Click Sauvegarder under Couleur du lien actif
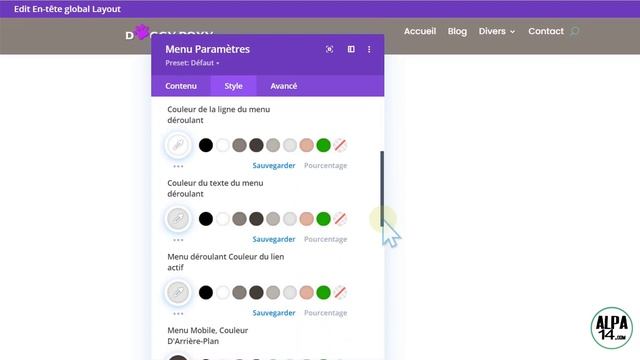 tap(274, 313)
